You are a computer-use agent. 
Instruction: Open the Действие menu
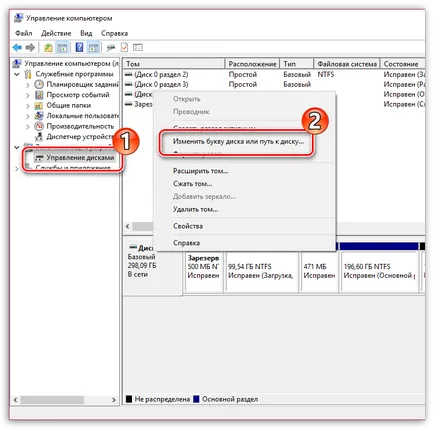[56, 33]
